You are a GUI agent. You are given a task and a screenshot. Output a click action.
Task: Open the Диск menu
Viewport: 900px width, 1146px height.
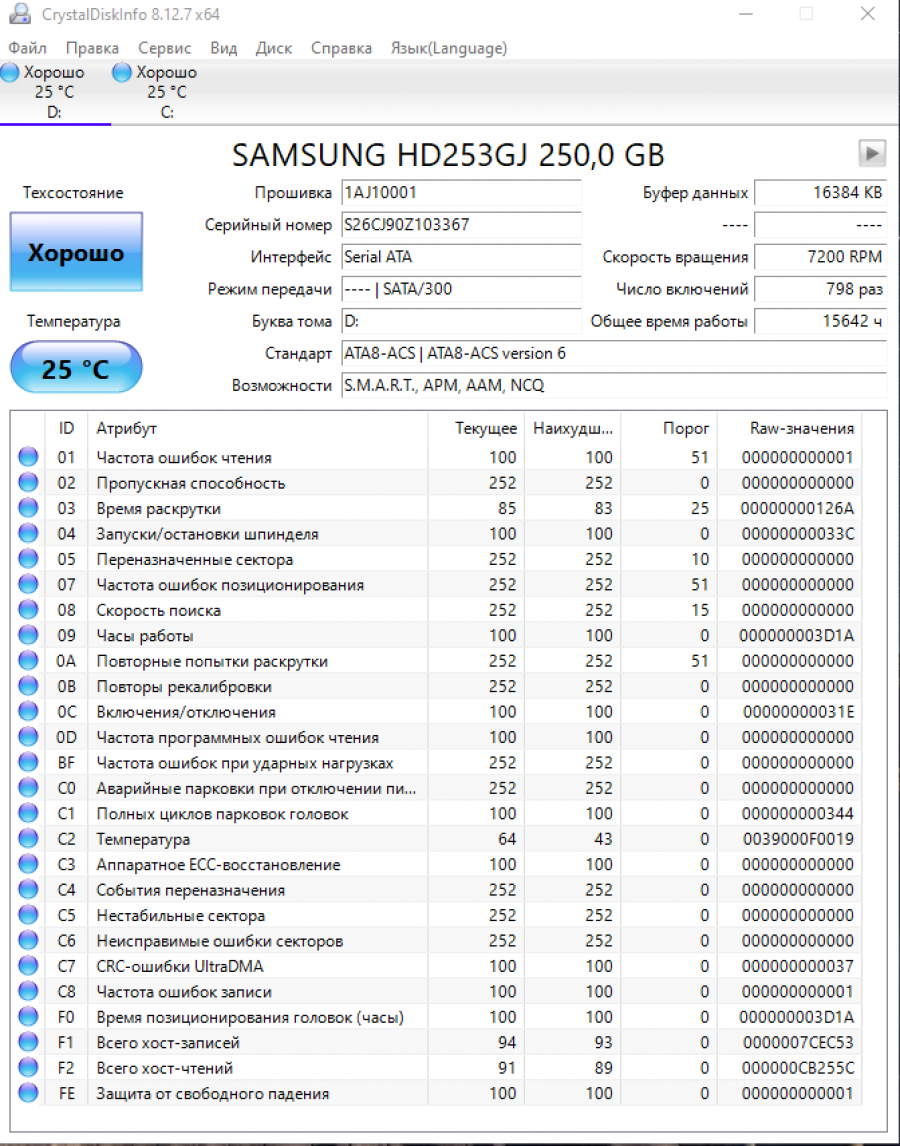click(273, 48)
